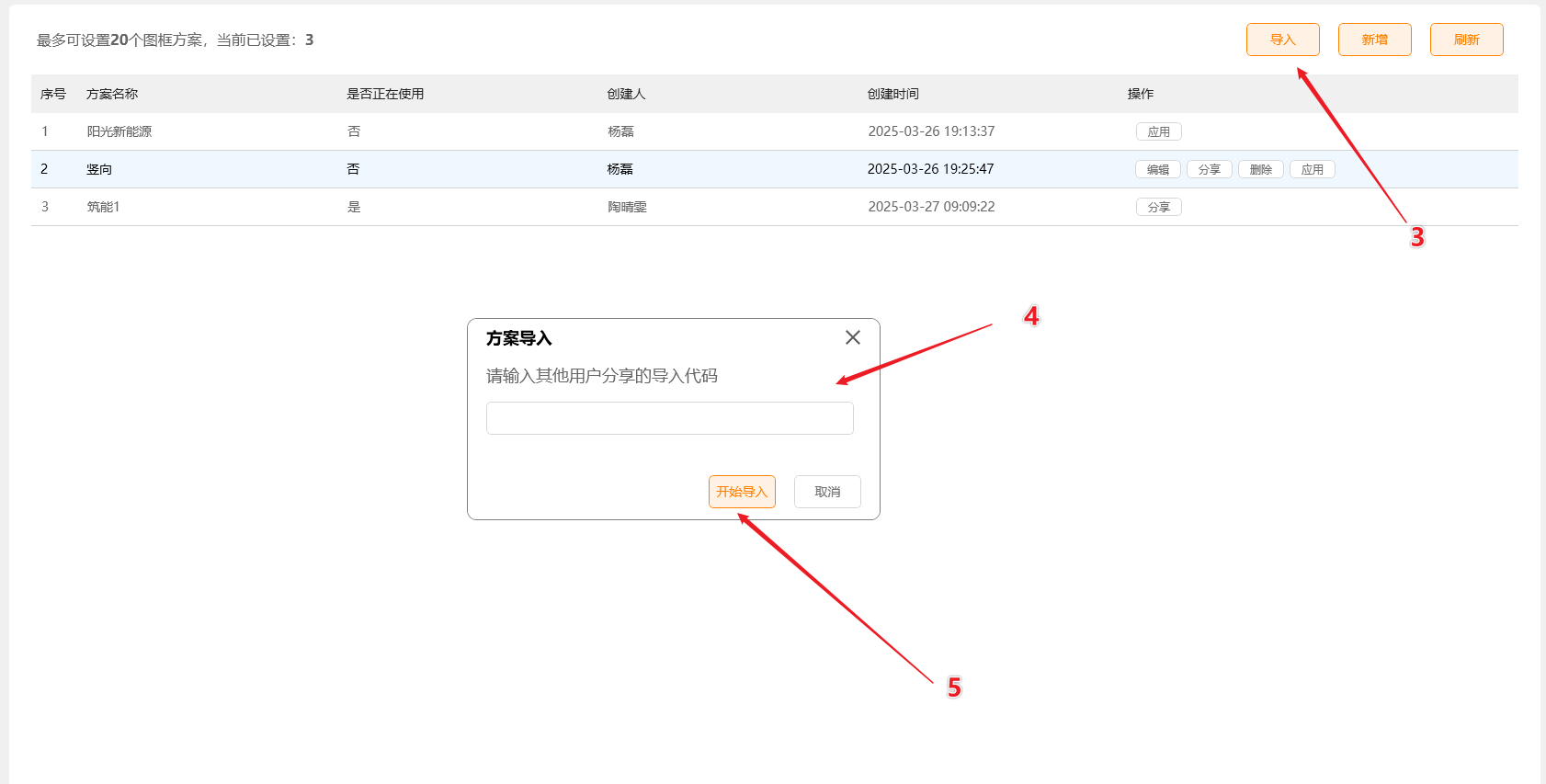Close the 方案导入 dialog
This screenshot has height=784, width=1546.
coord(852,337)
